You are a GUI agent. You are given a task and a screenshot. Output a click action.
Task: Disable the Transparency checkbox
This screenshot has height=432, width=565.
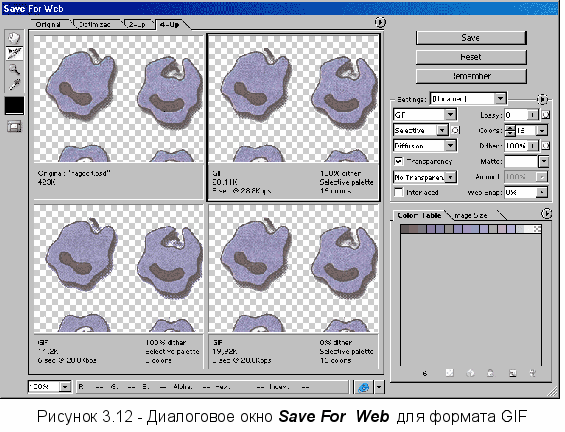tap(398, 161)
